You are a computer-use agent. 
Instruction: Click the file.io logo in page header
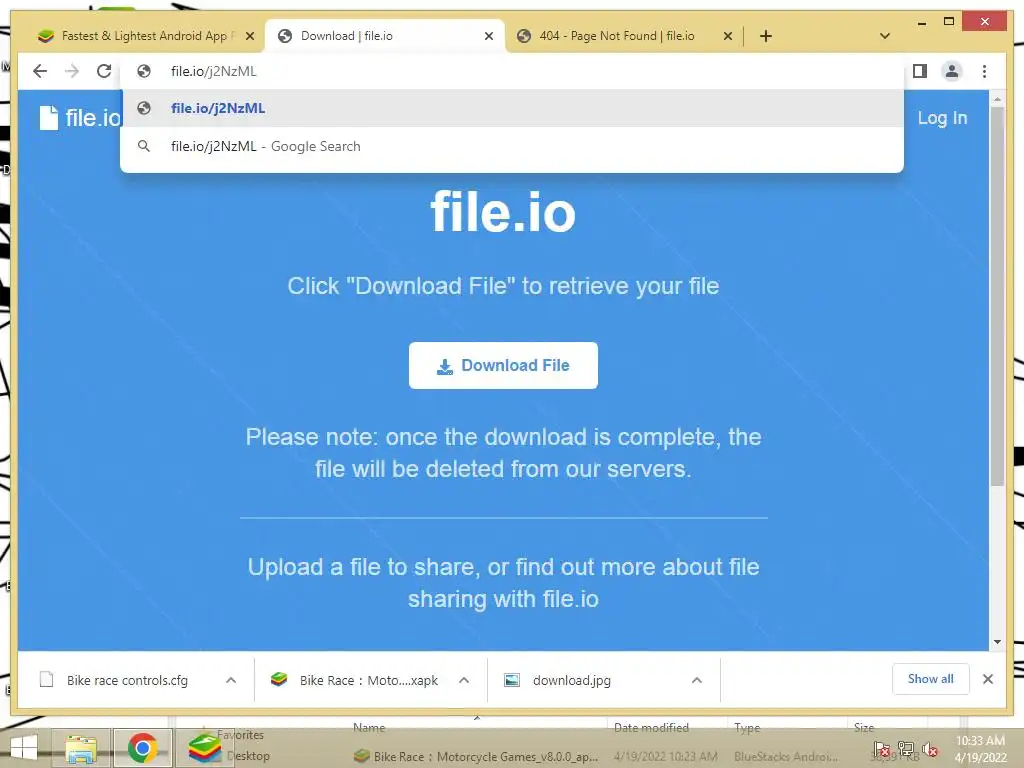(x=80, y=118)
